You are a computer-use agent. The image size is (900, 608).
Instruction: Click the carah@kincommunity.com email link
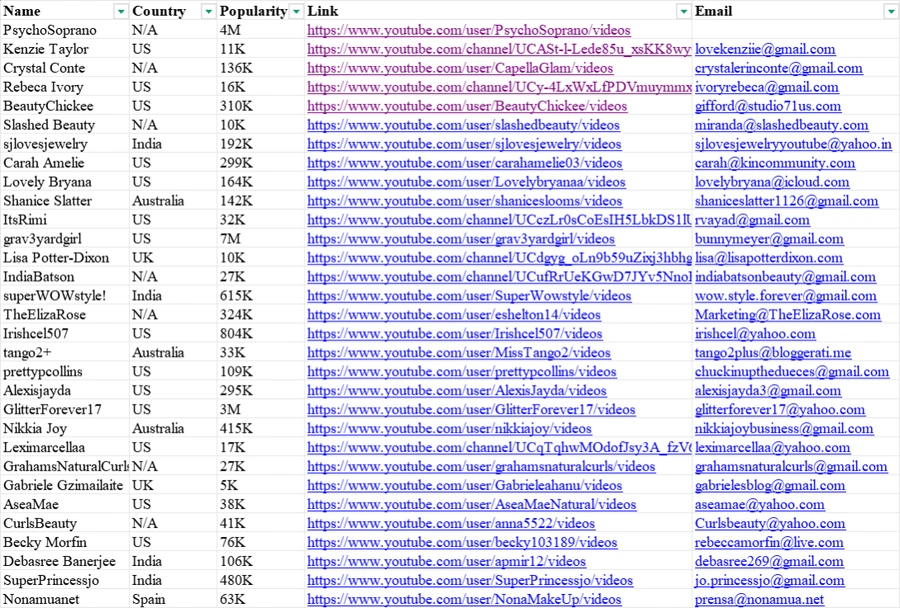[775, 163]
